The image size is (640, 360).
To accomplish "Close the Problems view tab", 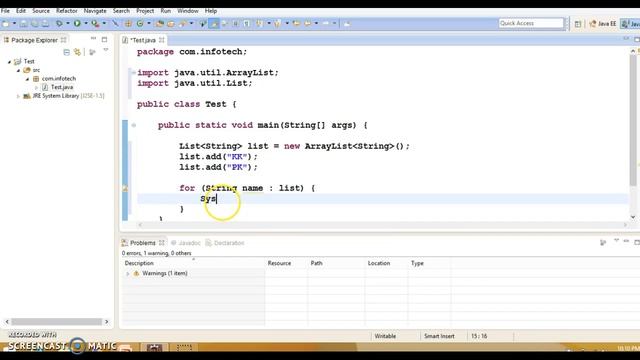I will click(162, 242).
